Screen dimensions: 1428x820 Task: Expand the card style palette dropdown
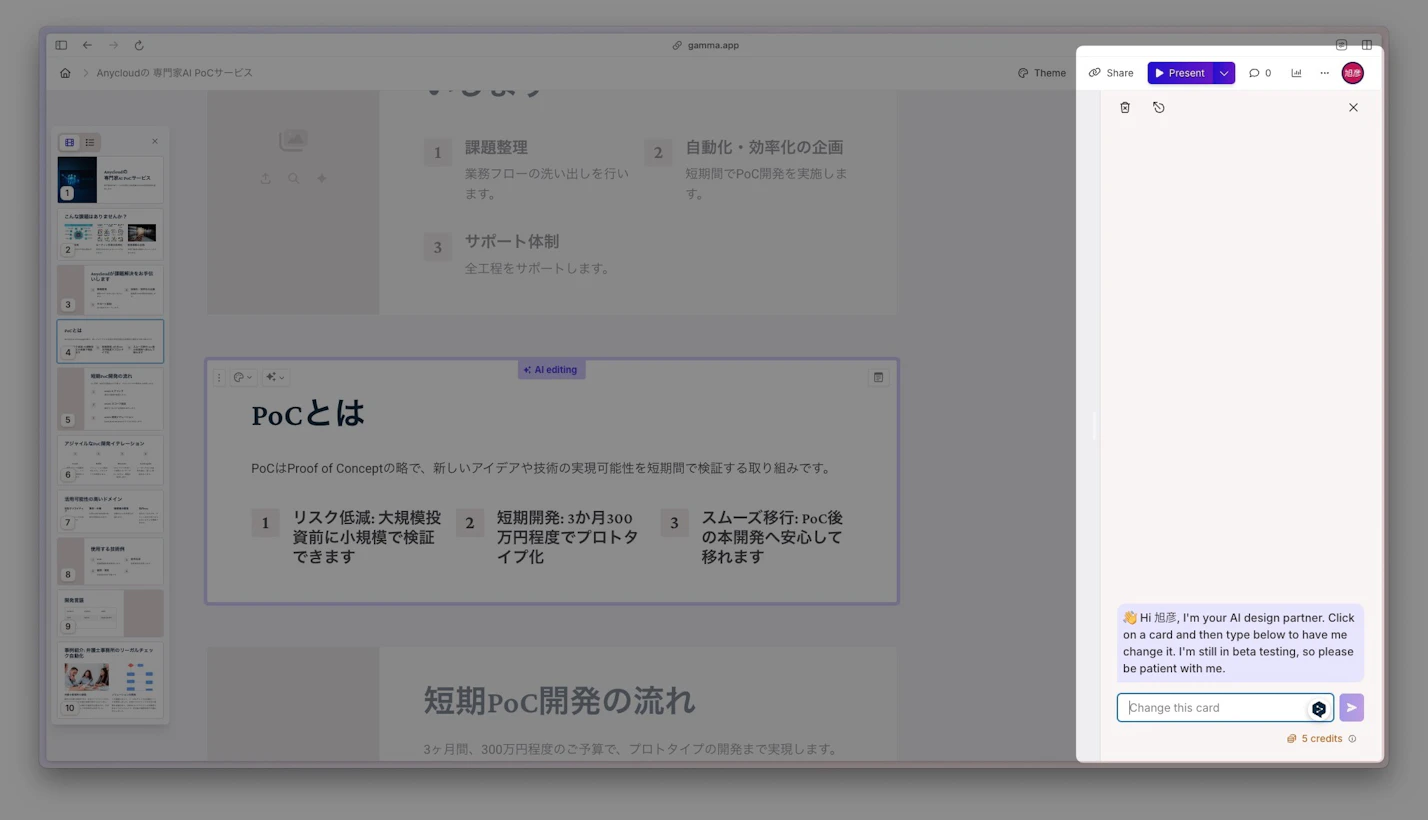[243, 377]
